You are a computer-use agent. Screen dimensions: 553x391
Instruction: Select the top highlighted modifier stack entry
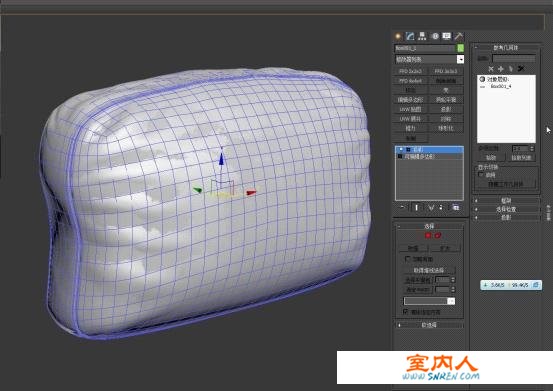tap(429, 149)
